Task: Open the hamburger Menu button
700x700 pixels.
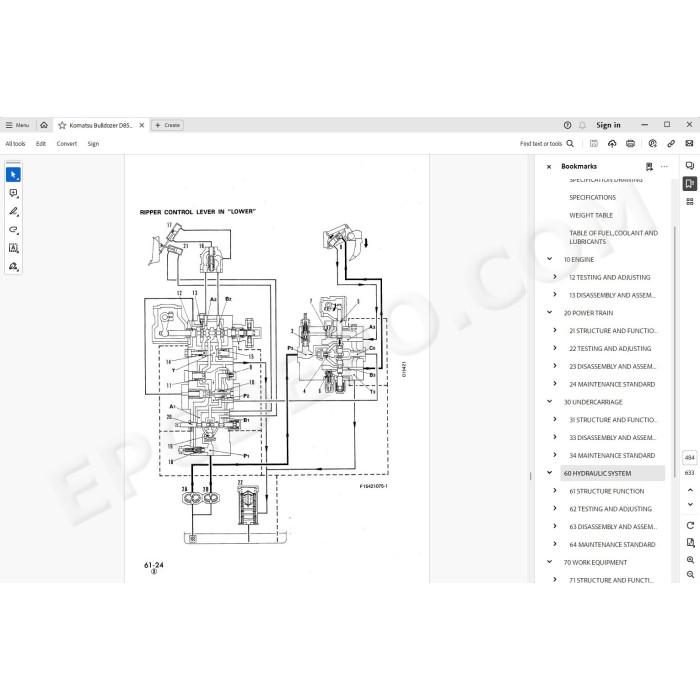Action: (17, 125)
